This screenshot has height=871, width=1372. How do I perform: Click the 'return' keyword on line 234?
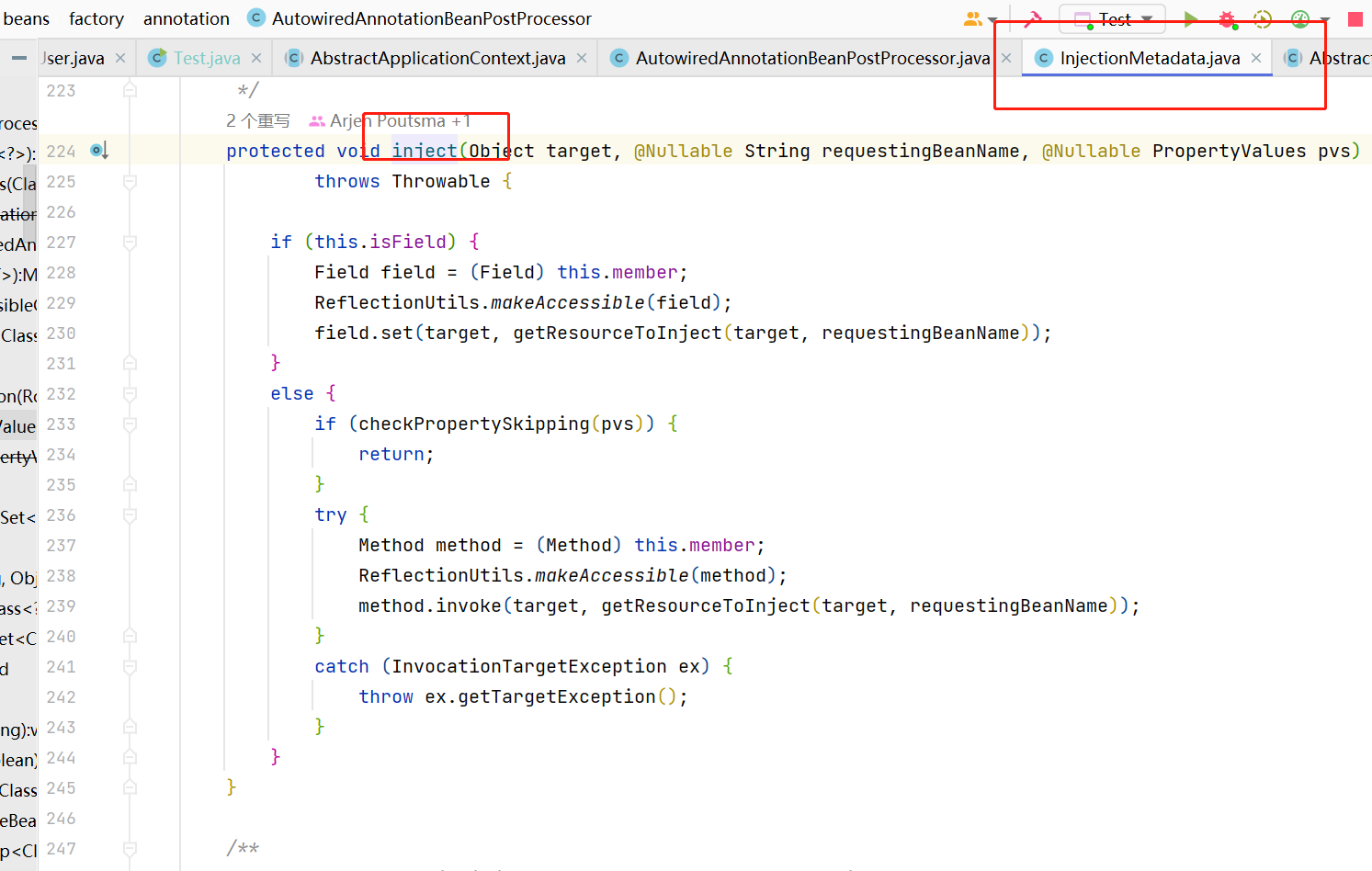pyautogui.click(x=391, y=454)
